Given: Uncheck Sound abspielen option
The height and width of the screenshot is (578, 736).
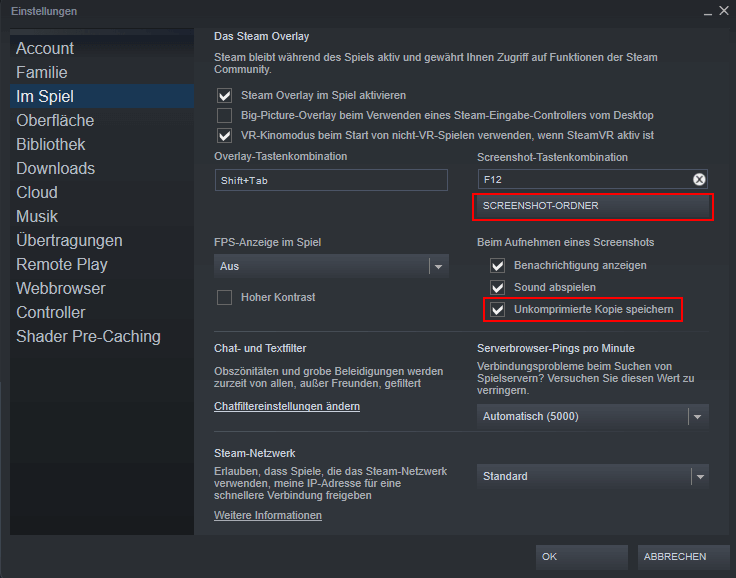Looking at the screenshot, I should (x=498, y=287).
